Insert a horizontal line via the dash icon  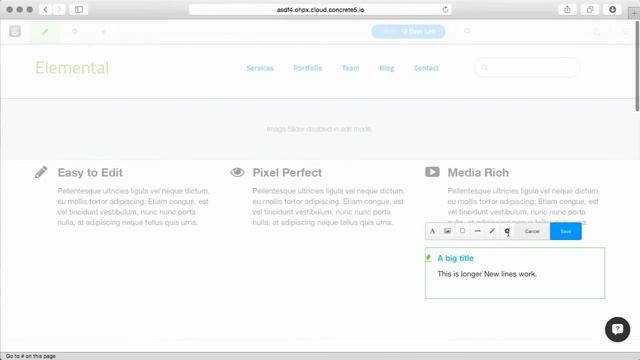point(478,231)
